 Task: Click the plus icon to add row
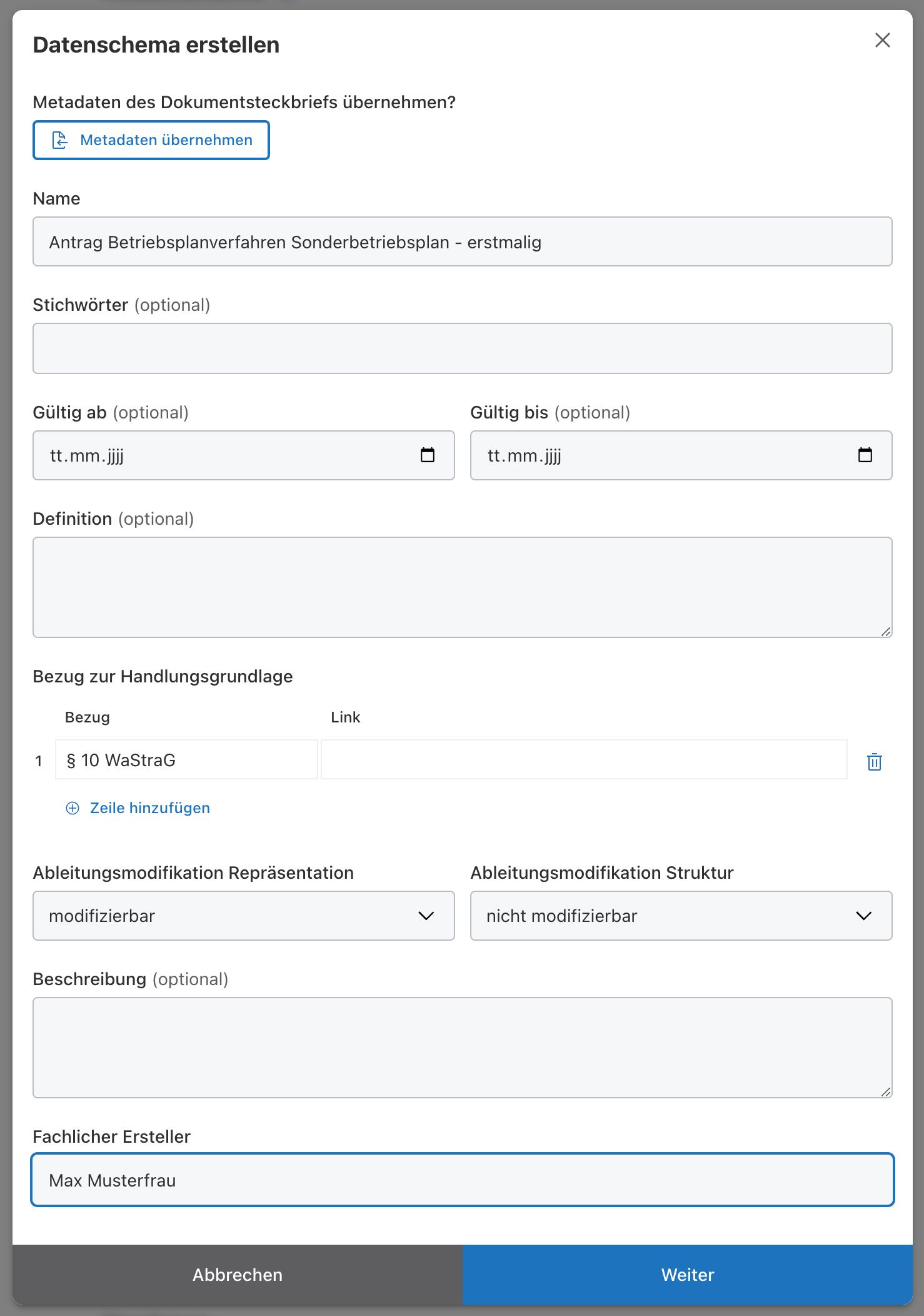coord(73,808)
